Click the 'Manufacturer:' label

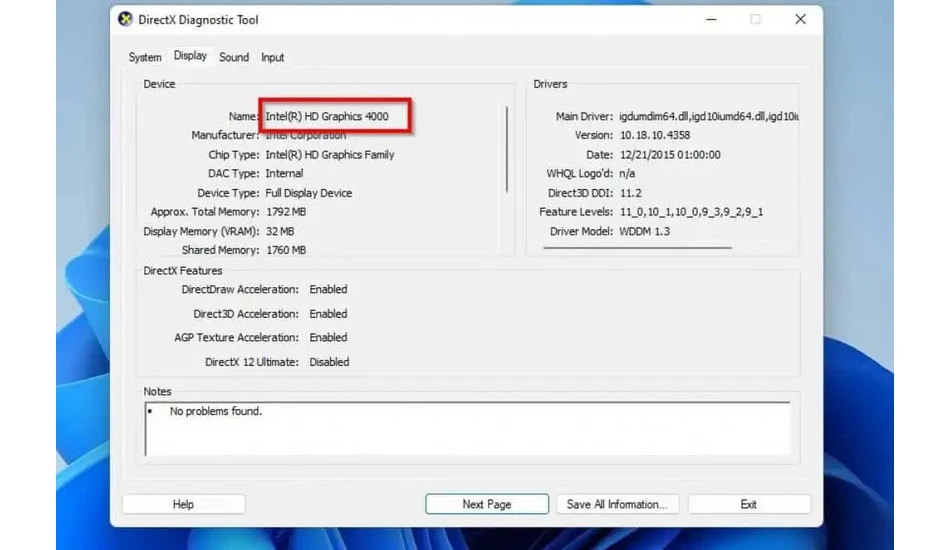coord(225,135)
